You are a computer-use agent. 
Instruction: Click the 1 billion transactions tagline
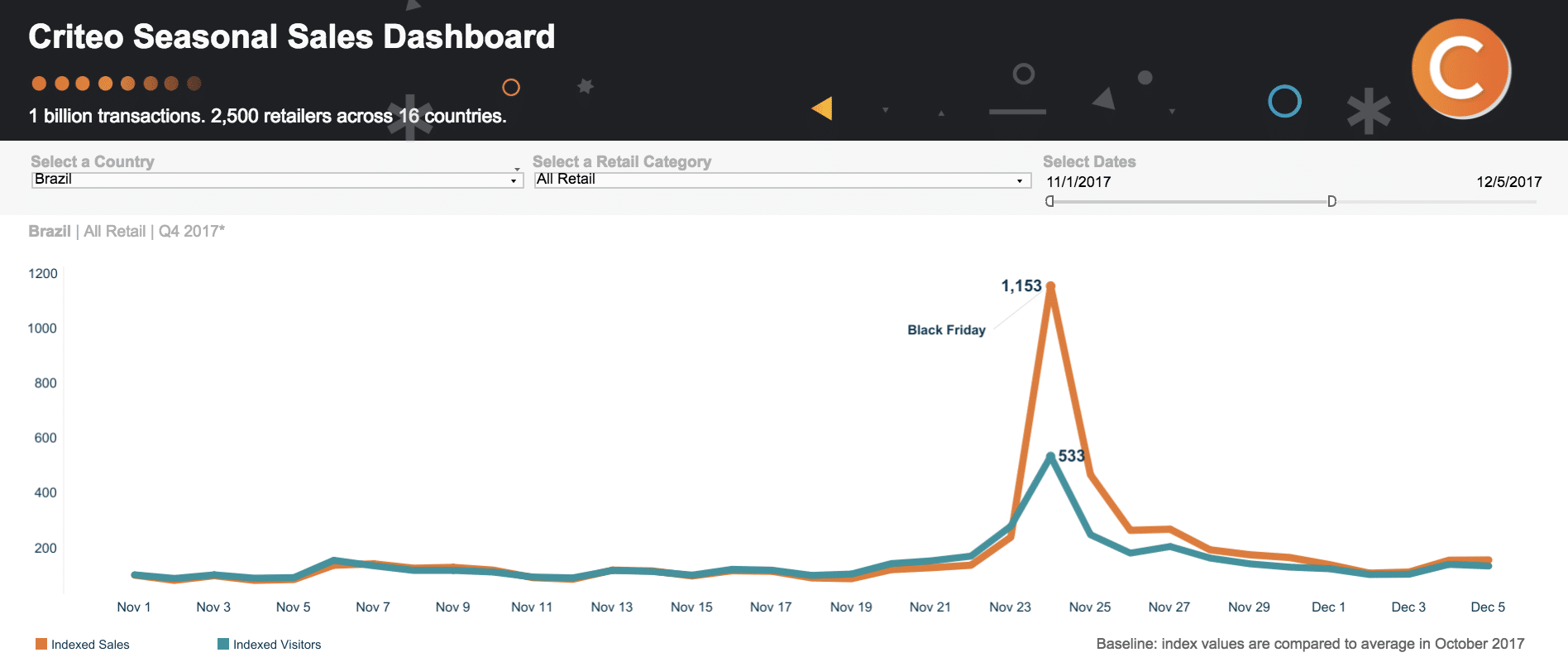point(267,117)
